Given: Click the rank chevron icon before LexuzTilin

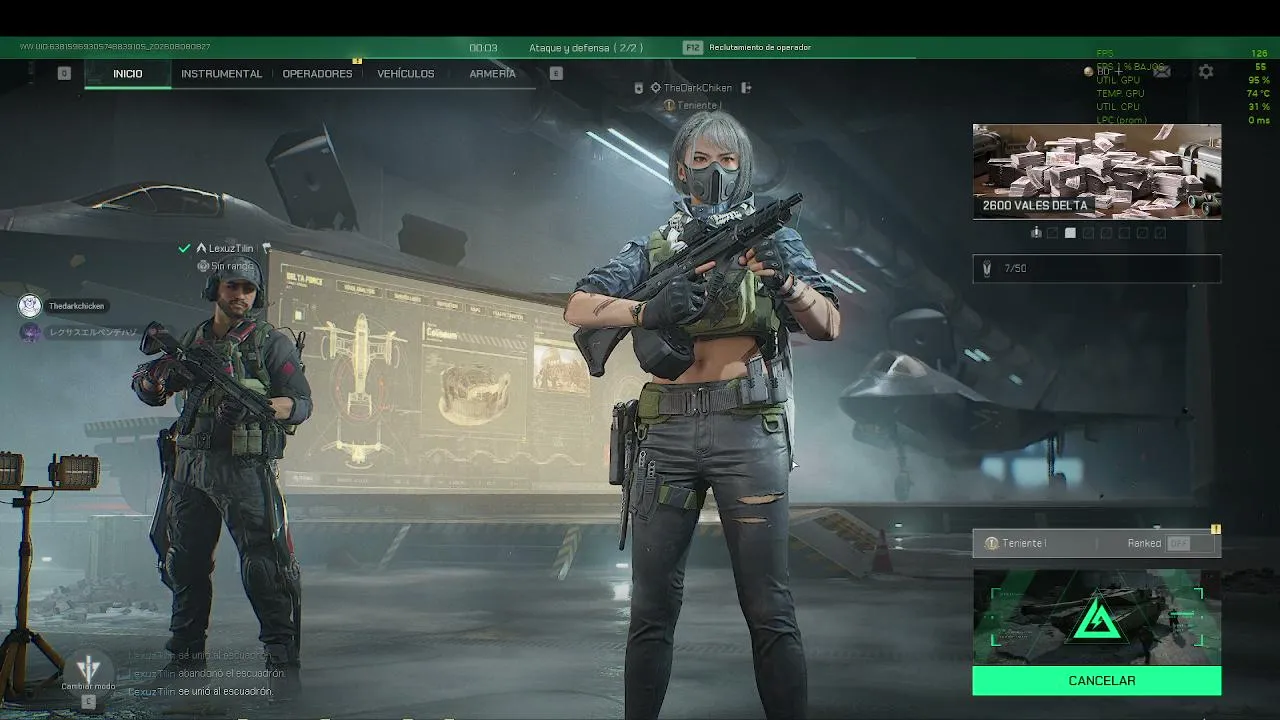Looking at the screenshot, I should [x=201, y=248].
